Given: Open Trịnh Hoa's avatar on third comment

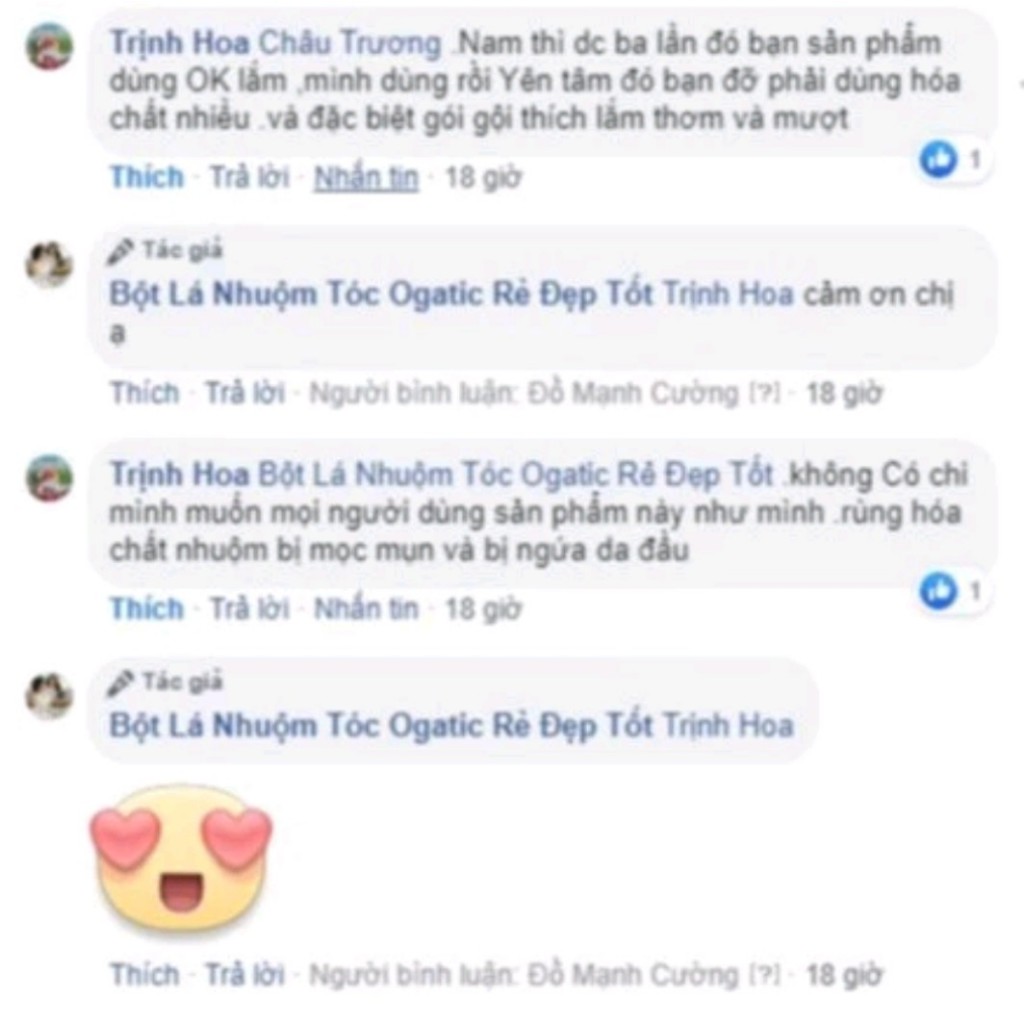Looking at the screenshot, I should 49,477.
